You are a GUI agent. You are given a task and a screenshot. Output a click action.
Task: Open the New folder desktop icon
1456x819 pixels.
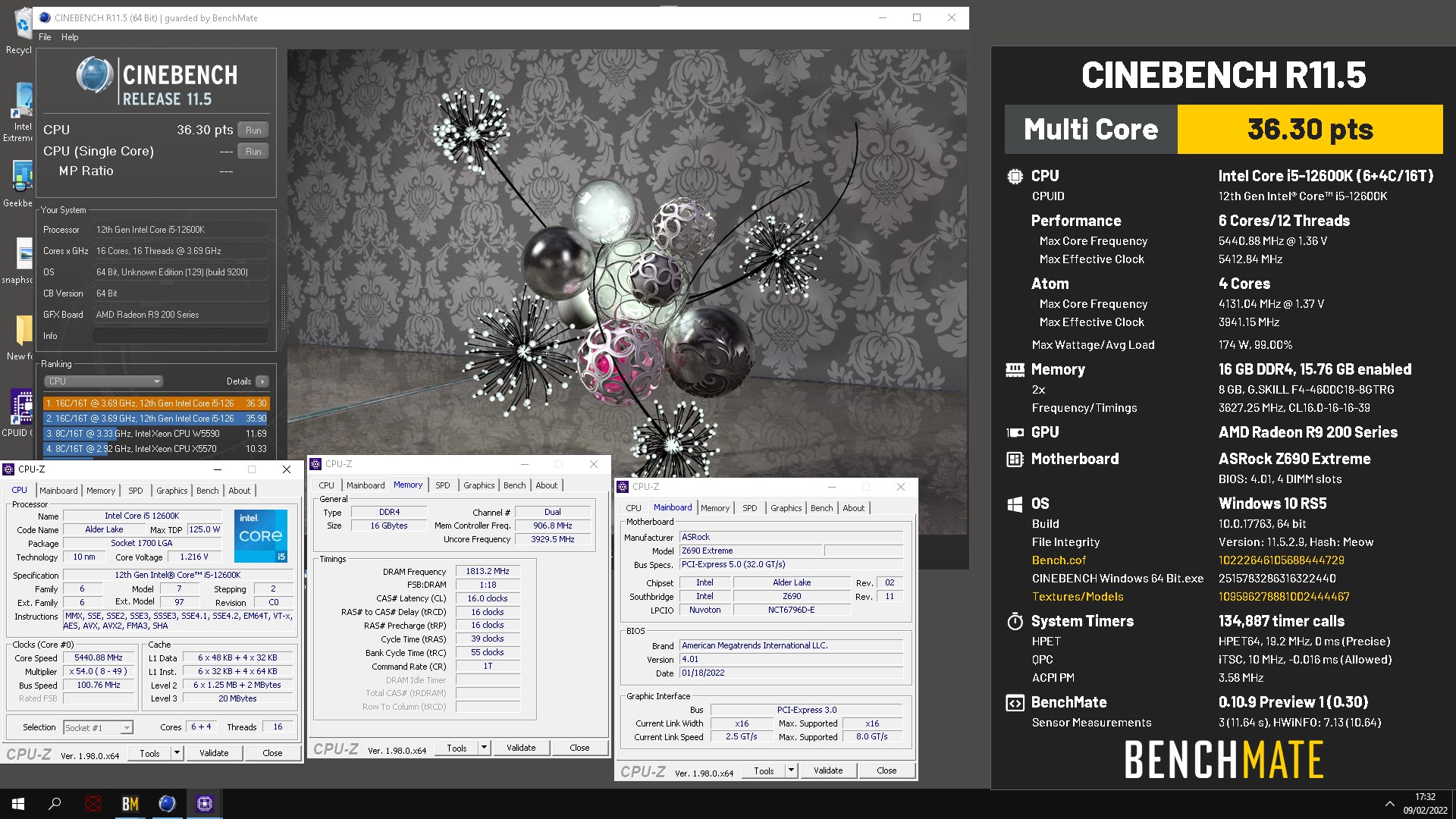tap(21, 337)
